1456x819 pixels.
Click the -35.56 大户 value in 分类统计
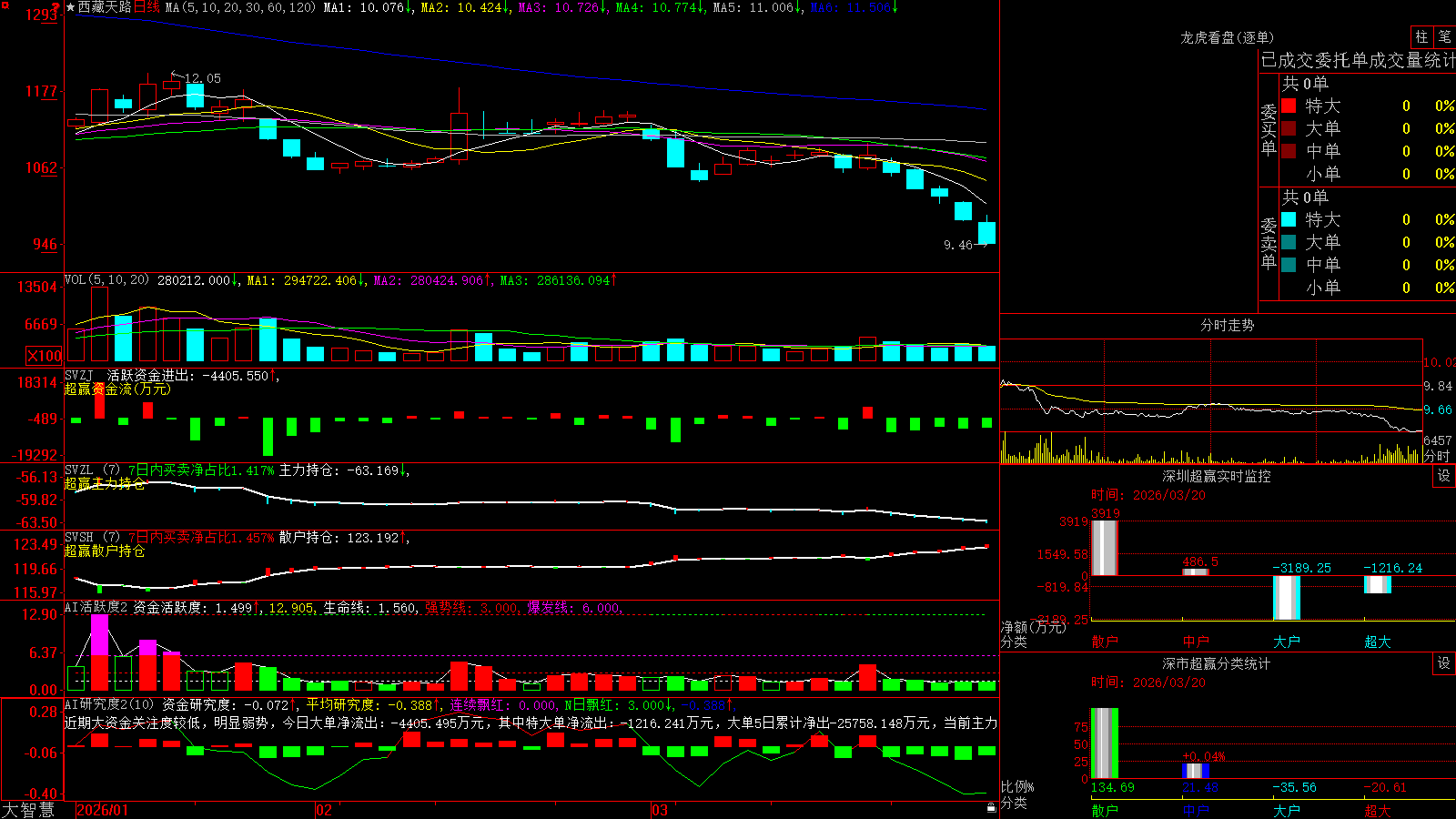coord(1295,787)
